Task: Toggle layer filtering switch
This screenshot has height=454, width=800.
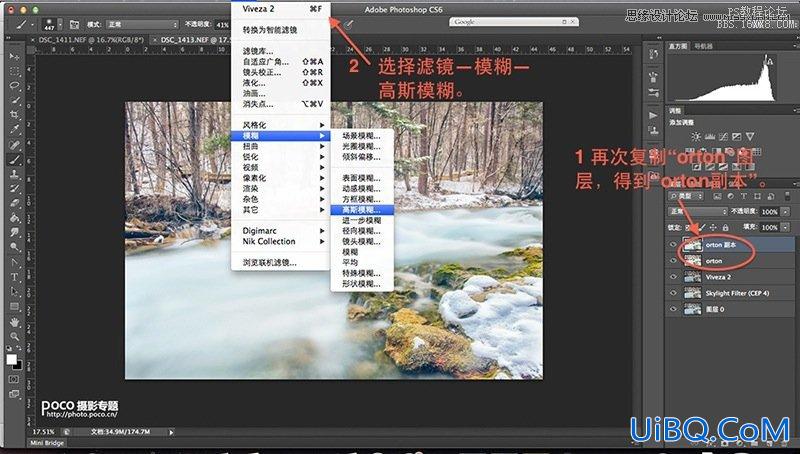Action: (x=788, y=196)
